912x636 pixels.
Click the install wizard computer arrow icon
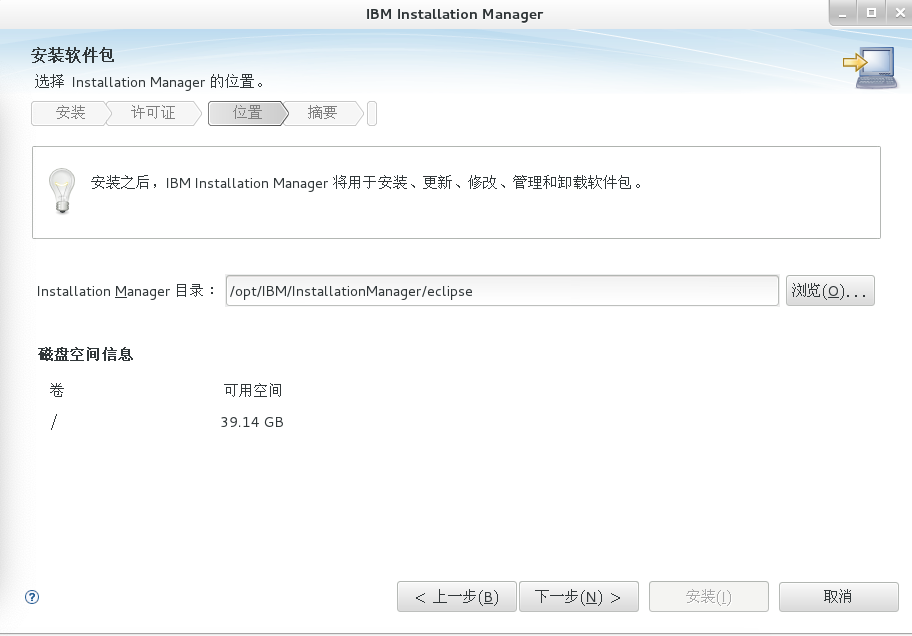click(x=870, y=67)
